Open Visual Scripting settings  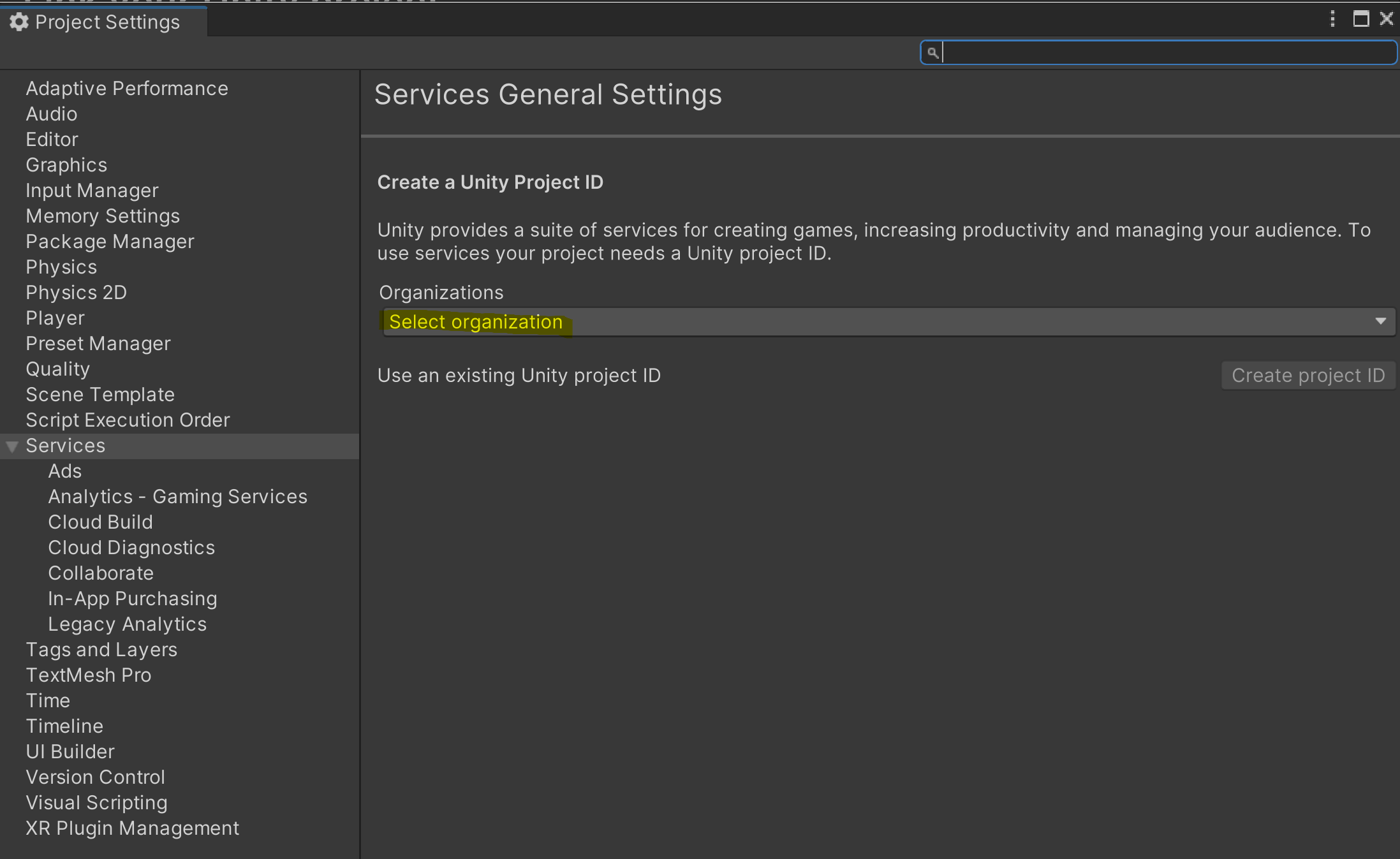[97, 803]
